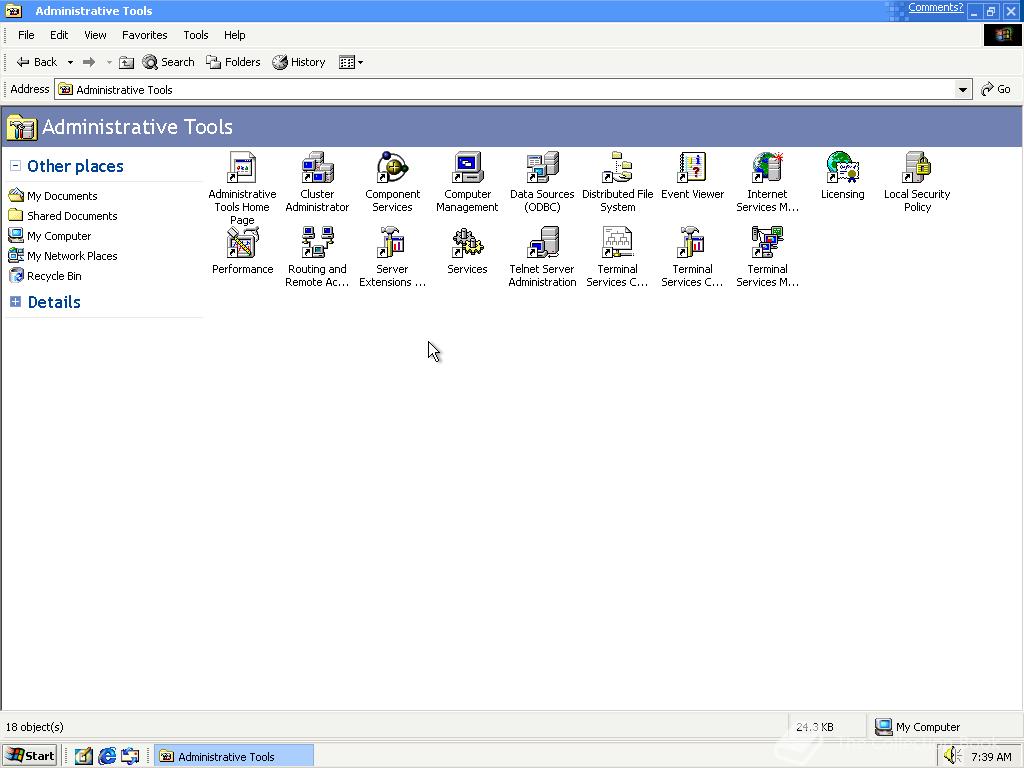1024x768 pixels.
Task: Open the Edit menu
Action: (x=59, y=35)
